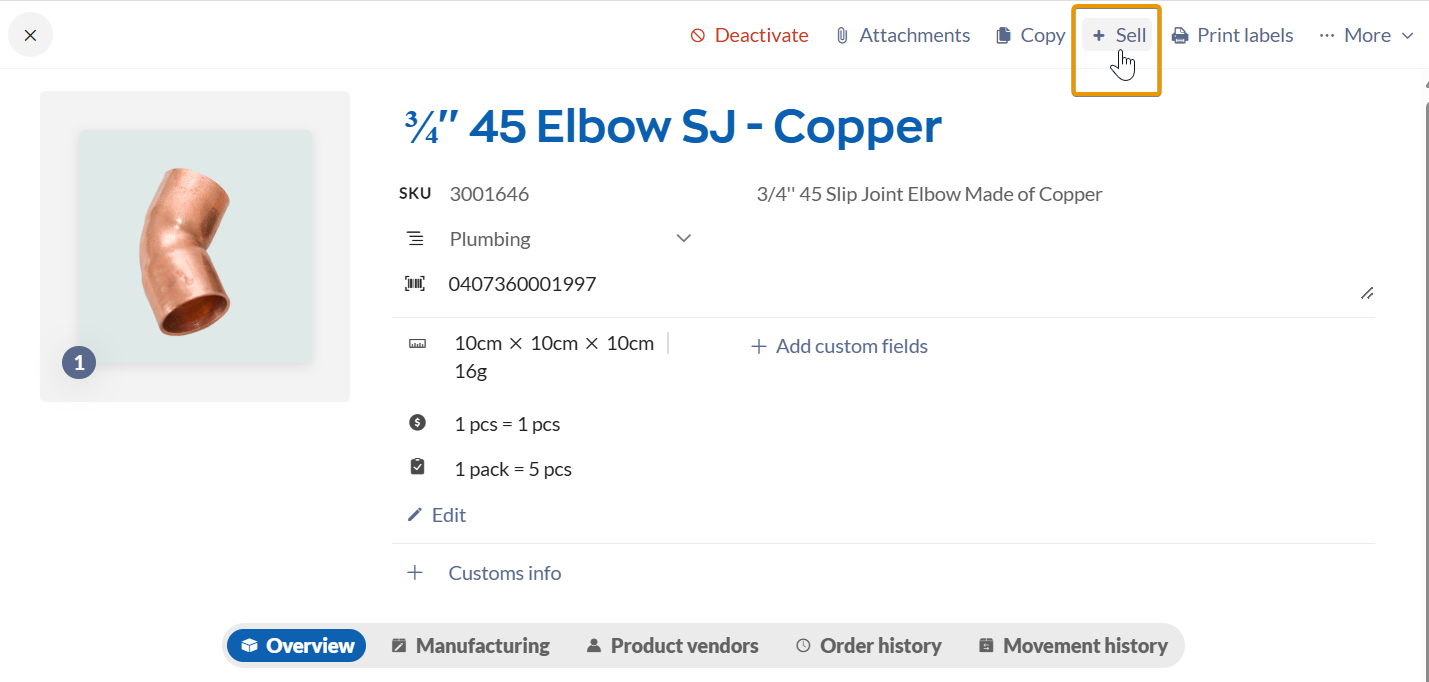Open the Product vendors tab
The height and width of the screenshot is (682, 1429).
click(x=672, y=646)
